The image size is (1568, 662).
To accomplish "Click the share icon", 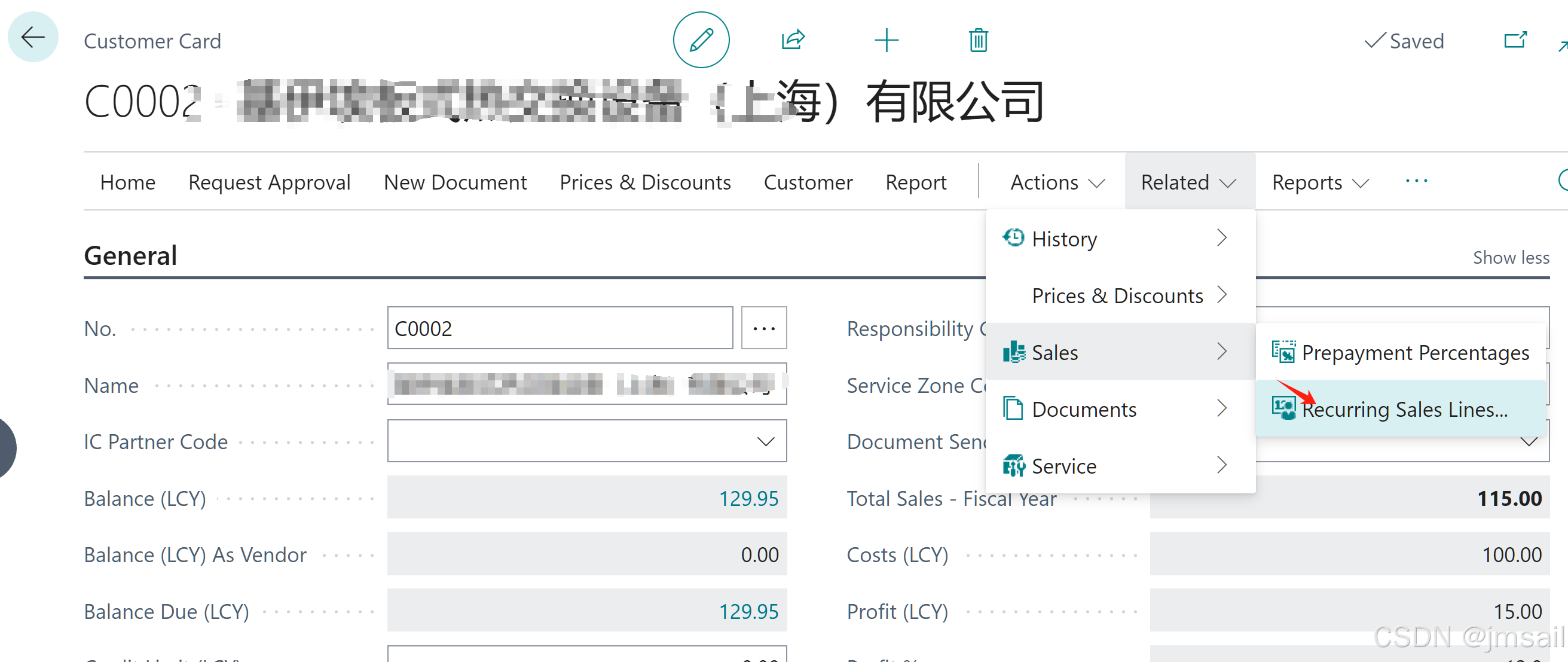I will pos(793,40).
